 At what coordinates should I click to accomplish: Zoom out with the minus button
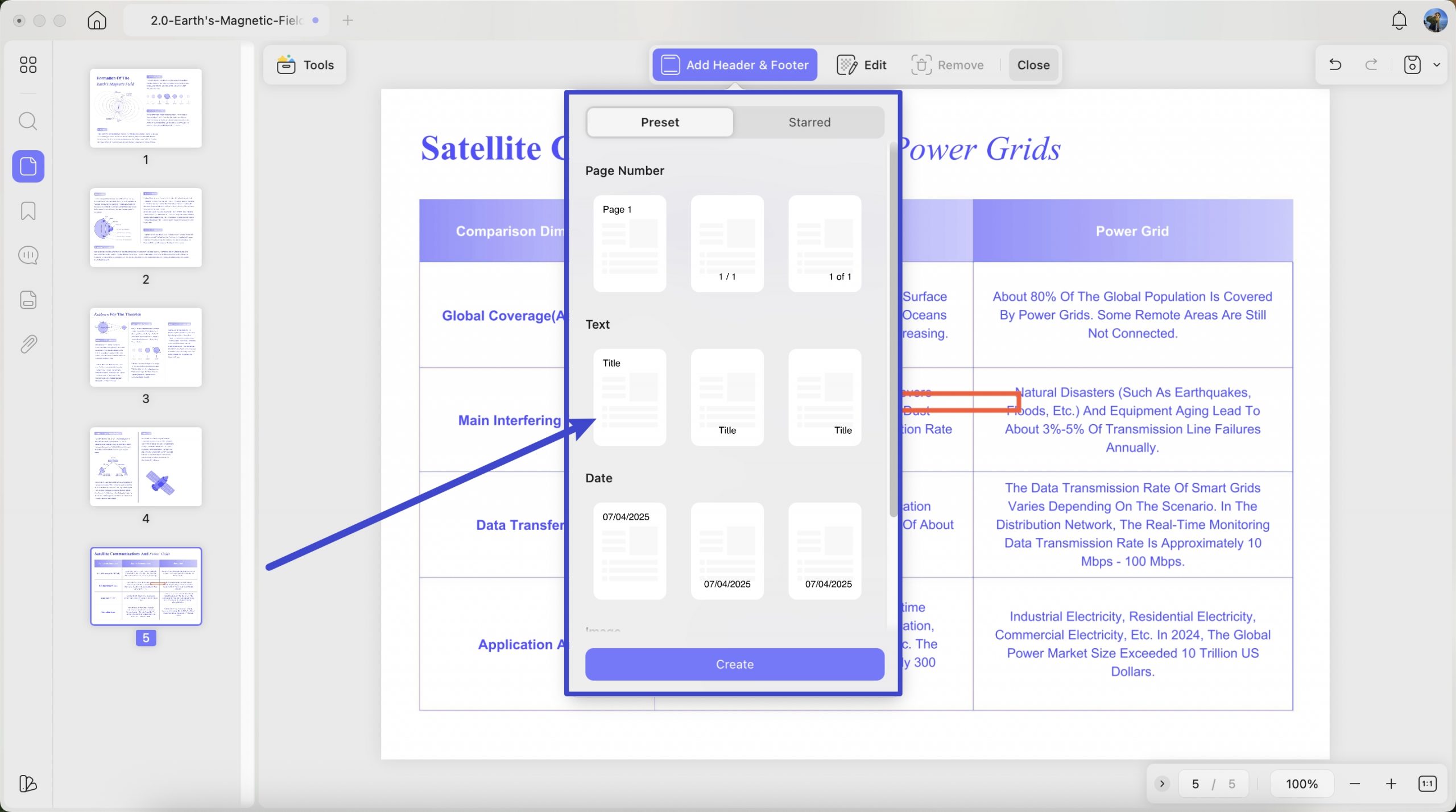(1355, 784)
